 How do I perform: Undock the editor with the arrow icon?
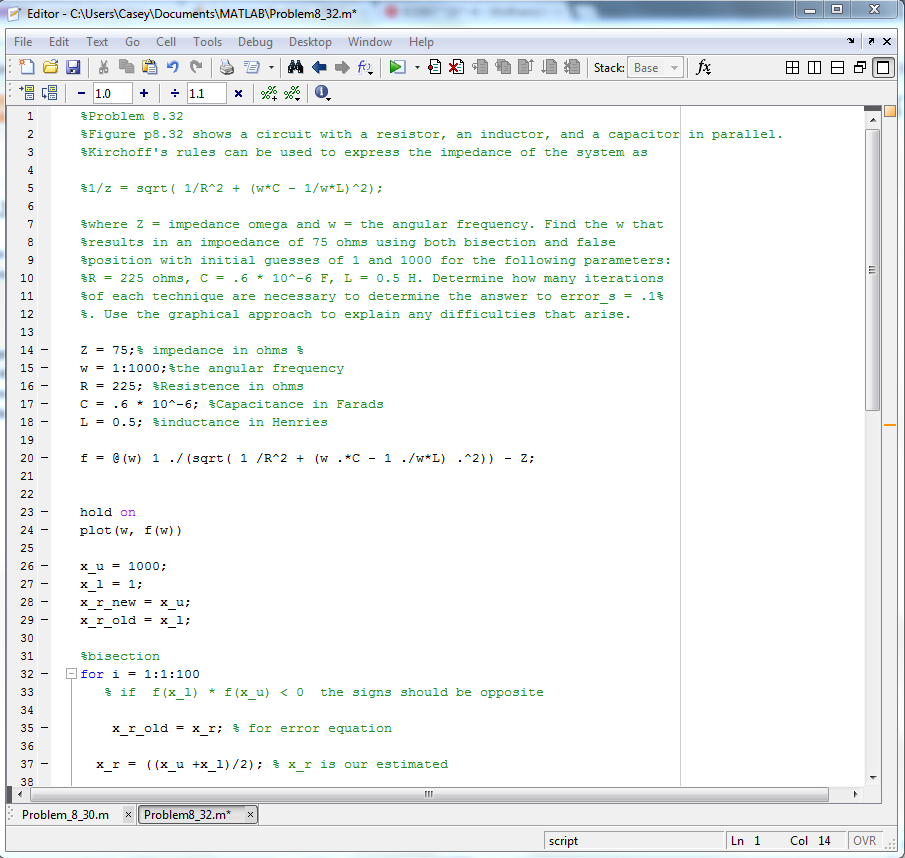(871, 41)
